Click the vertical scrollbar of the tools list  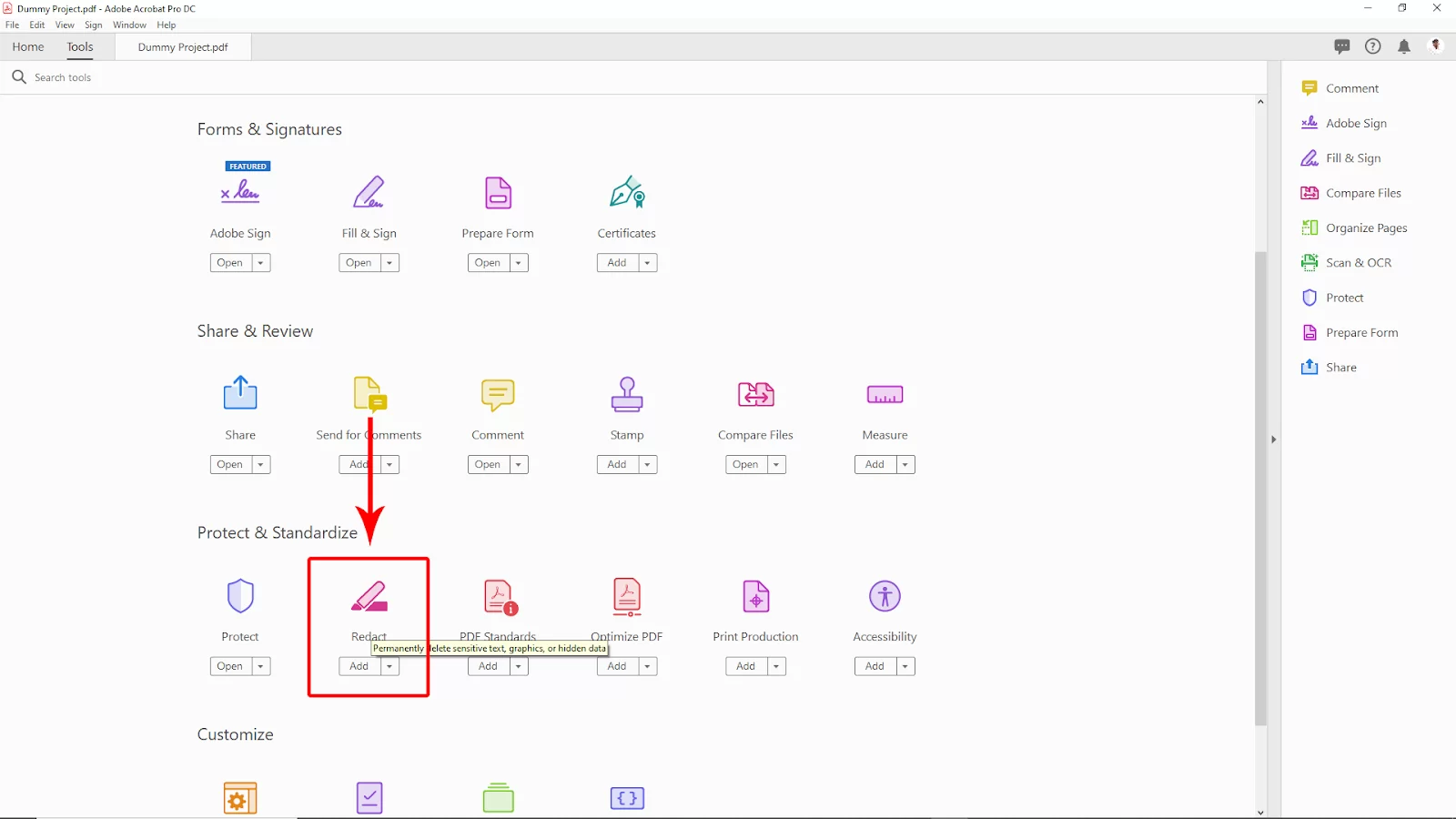pyautogui.click(x=1260, y=487)
